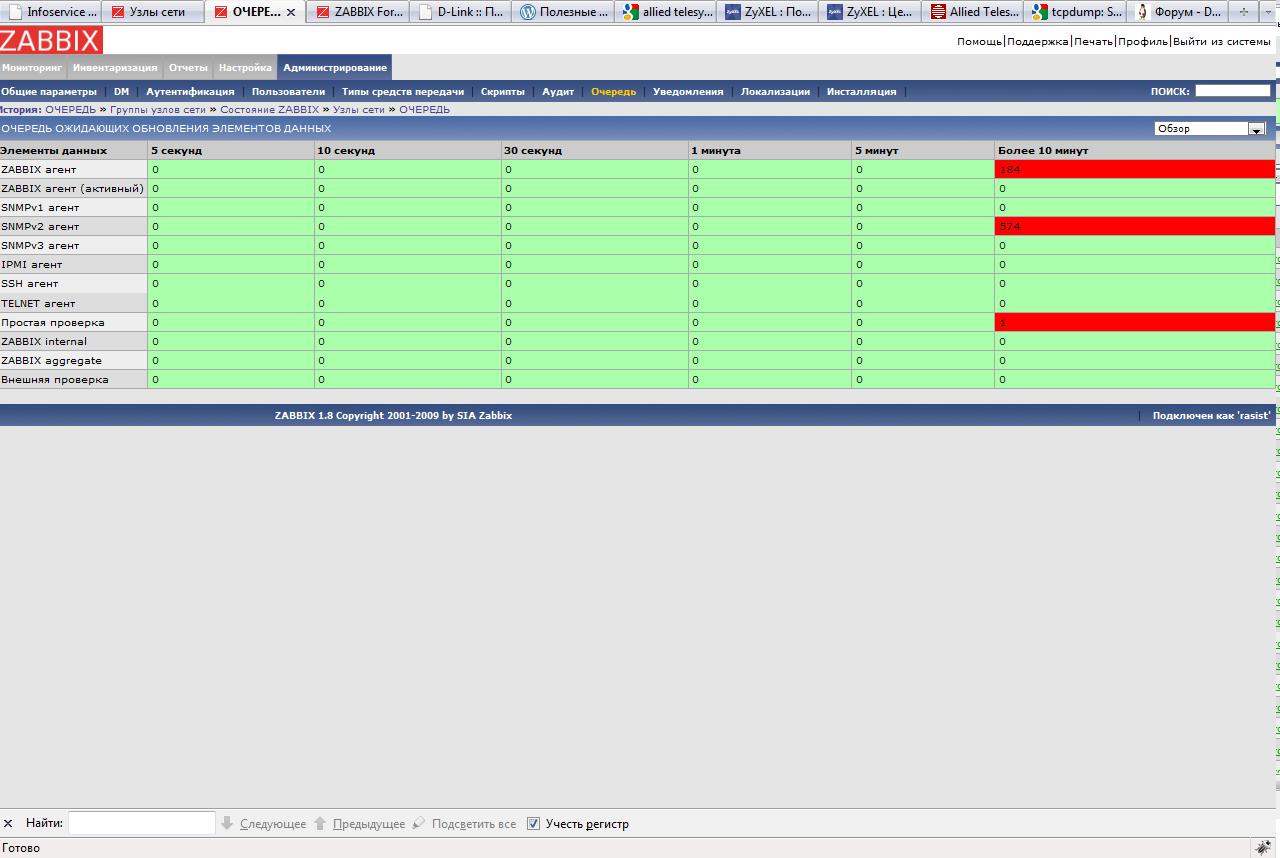Click the Найти text field
The height and width of the screenshot is (858, 1280).
point(142,823)
